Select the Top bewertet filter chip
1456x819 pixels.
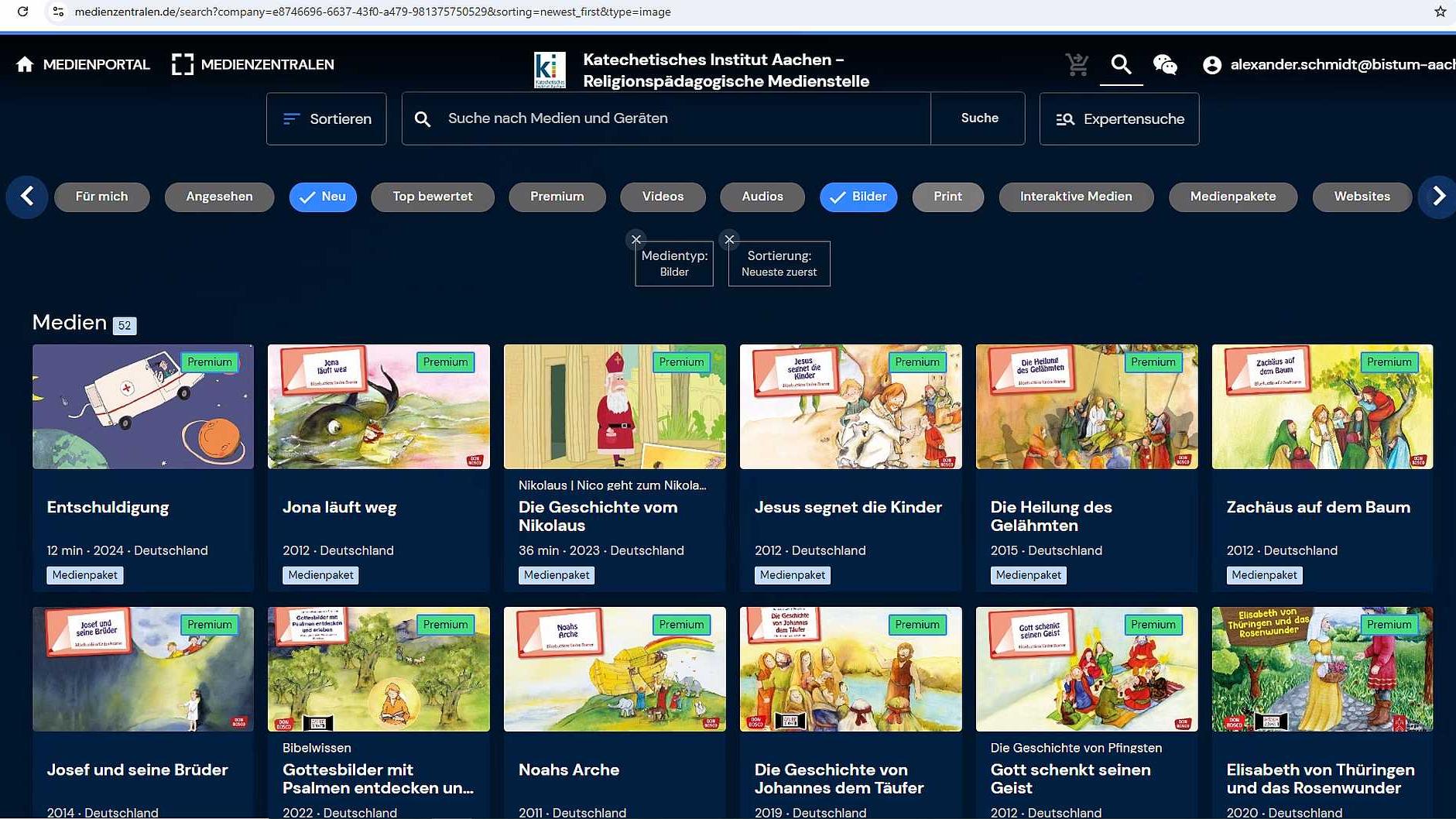pos(433,197)
